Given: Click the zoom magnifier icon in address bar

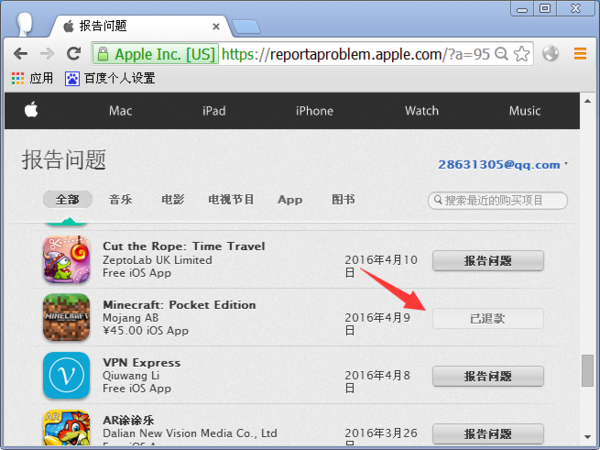Looking at the screenshot, I should click(501, 53).
